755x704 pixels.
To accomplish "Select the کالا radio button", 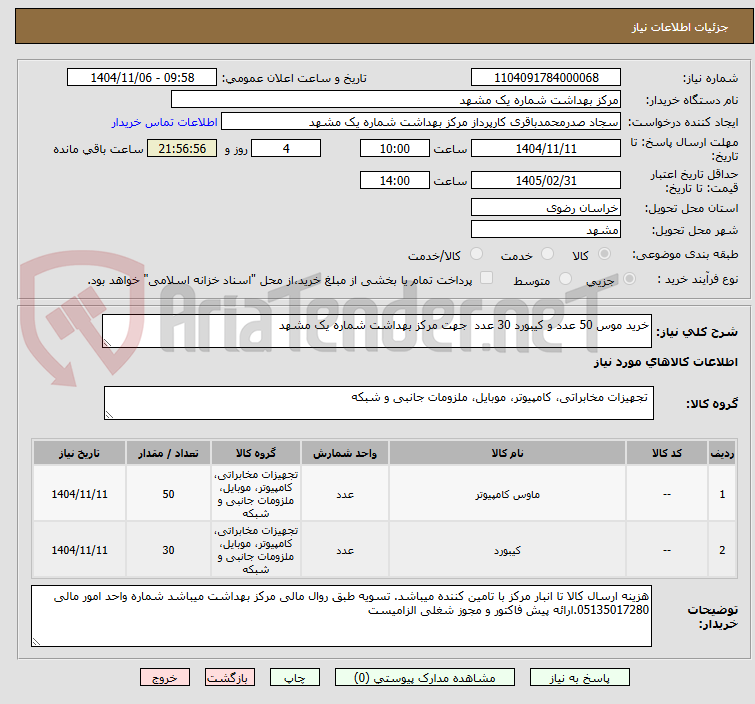I will point(604,254).
